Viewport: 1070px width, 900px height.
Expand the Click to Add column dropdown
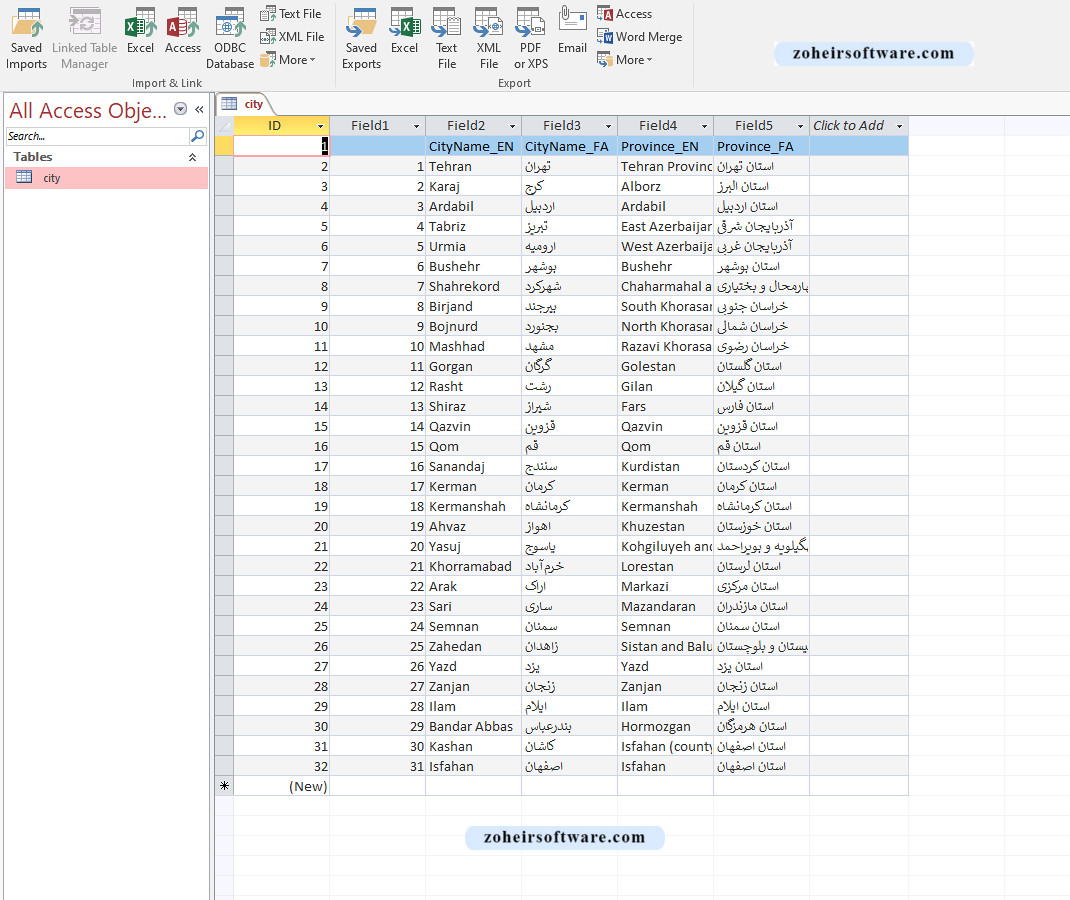[x=899, y=126]
